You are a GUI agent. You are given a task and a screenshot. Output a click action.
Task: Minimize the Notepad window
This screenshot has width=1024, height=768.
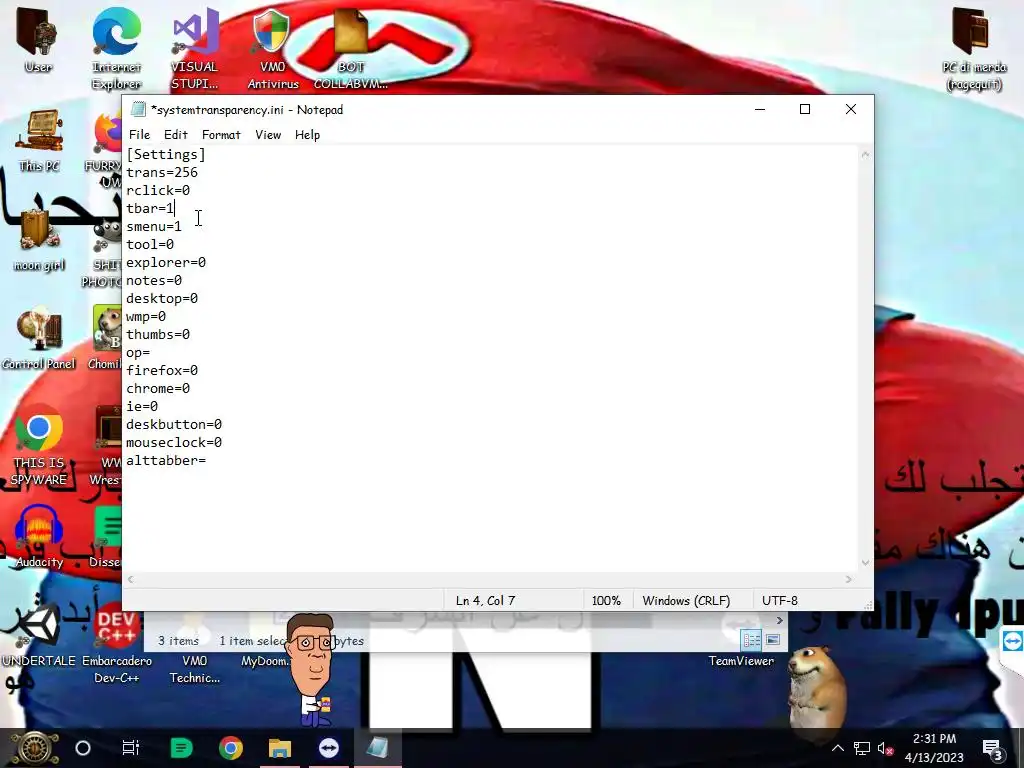pos(760,109)
